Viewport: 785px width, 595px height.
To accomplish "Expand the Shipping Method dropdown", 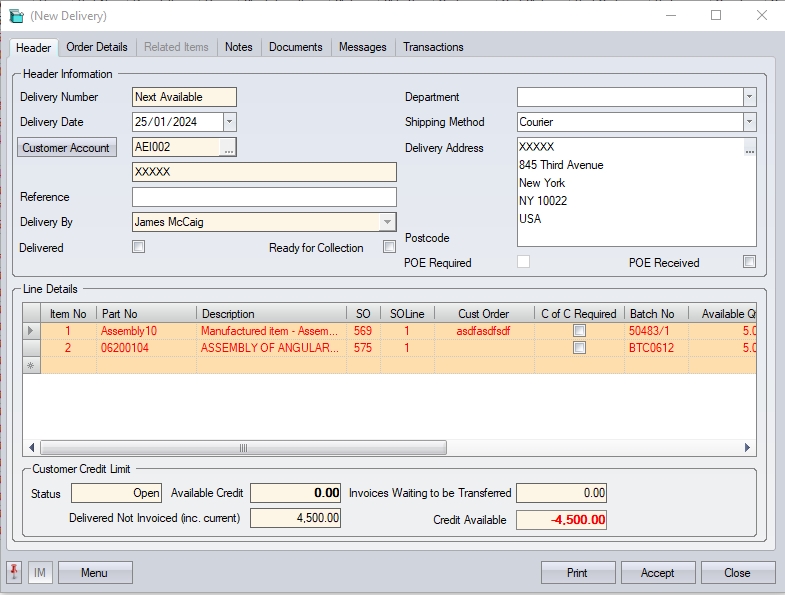I will tap(749, 122).
